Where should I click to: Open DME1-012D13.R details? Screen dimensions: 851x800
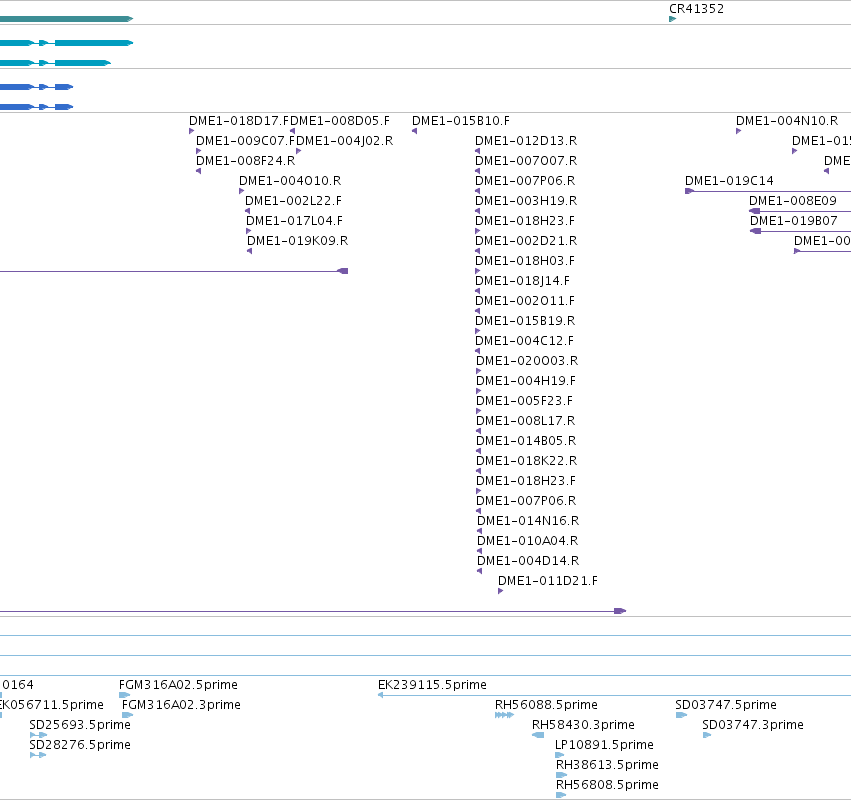pyautogui.click(x=526, y=141)
